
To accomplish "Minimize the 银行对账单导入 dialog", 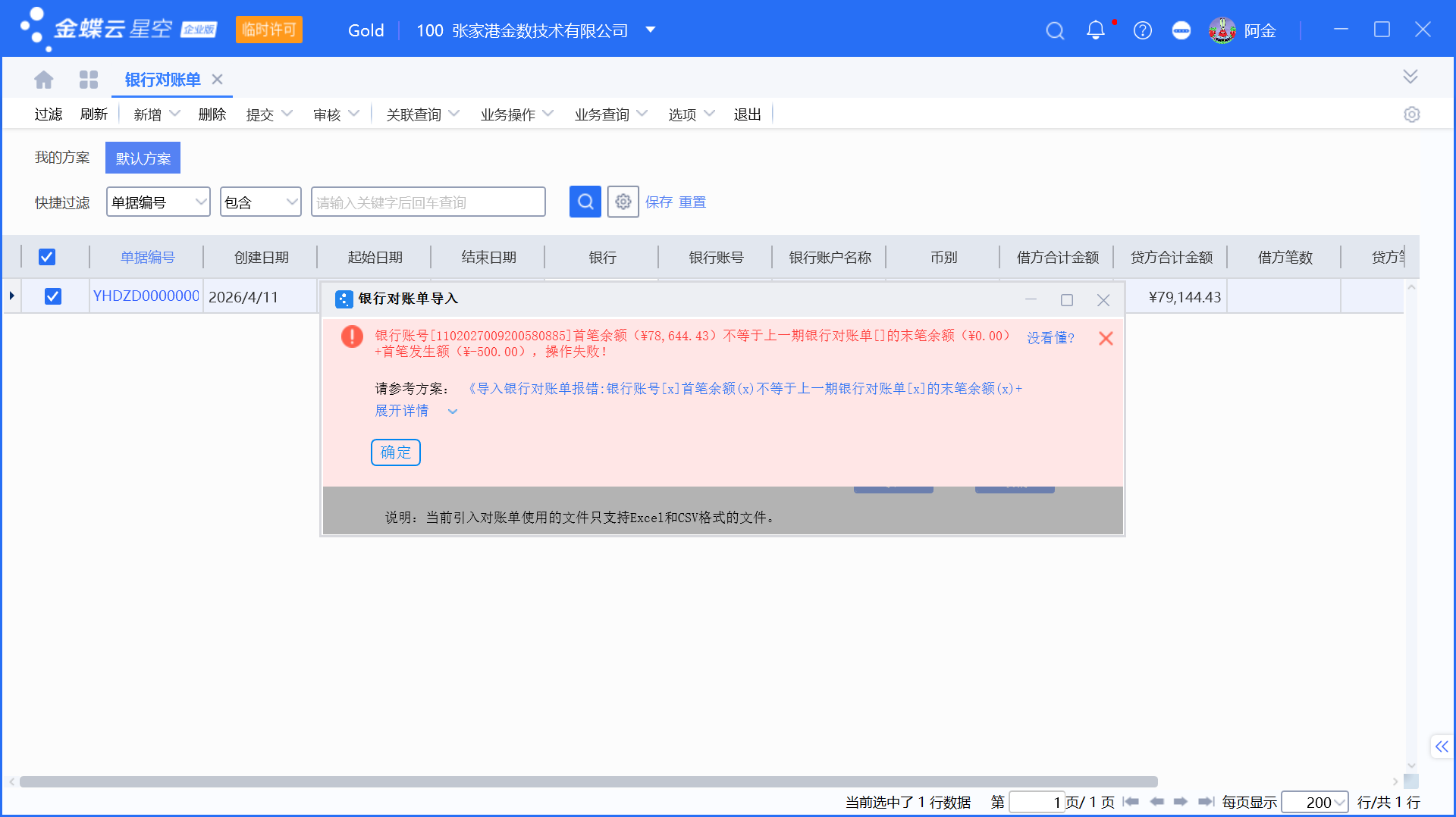I will (x=1031, y=300).
